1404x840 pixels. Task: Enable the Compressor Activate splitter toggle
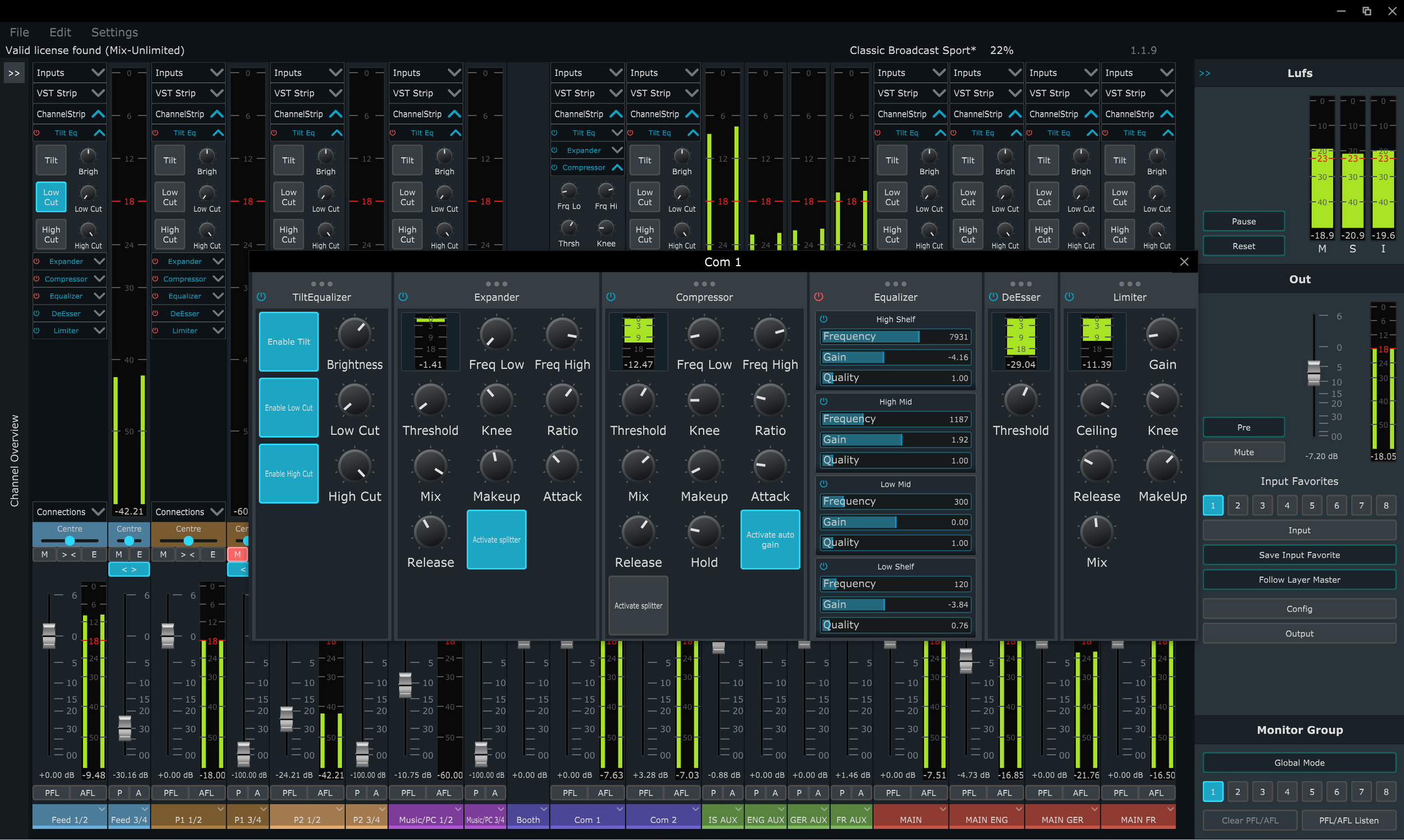(x=638, y=605)
